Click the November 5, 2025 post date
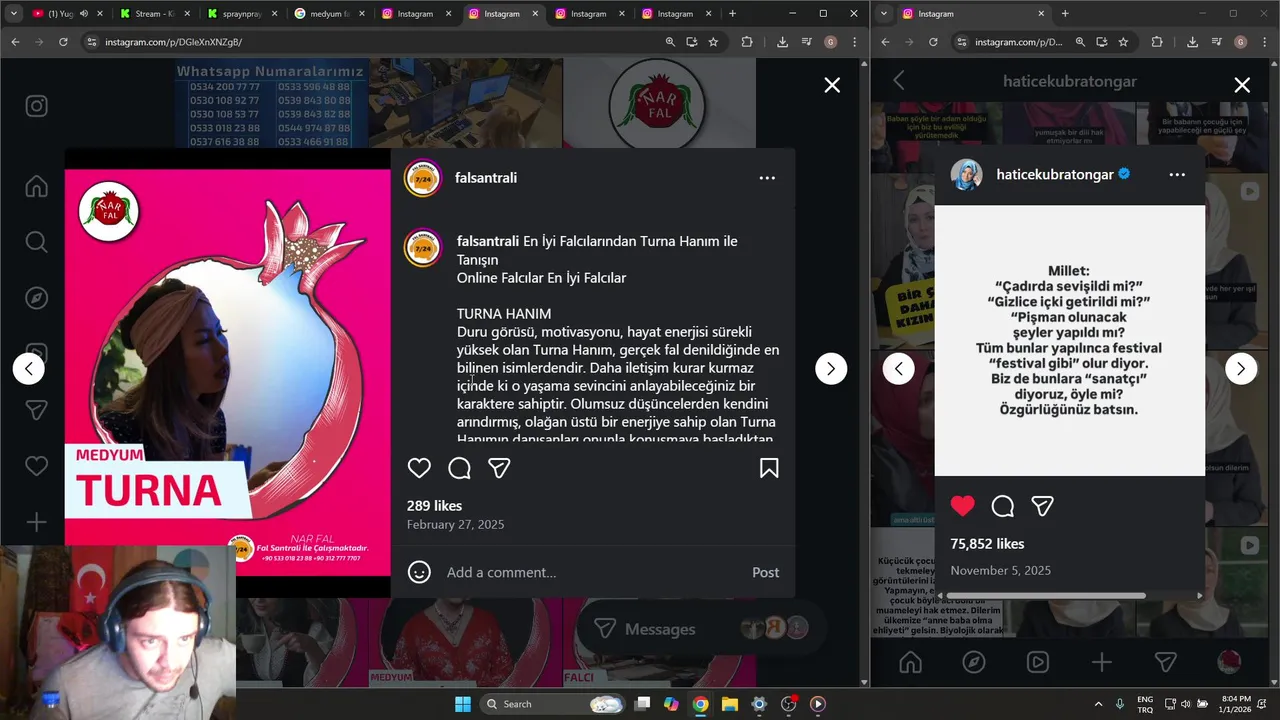Viewport: 1280px width, 720px height. point(1000,570)
